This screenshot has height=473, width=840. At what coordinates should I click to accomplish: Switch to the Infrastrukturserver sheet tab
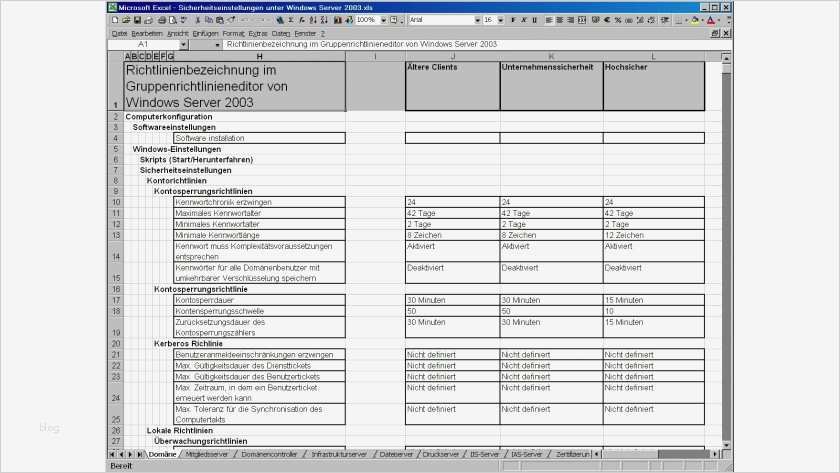(339, 454)
